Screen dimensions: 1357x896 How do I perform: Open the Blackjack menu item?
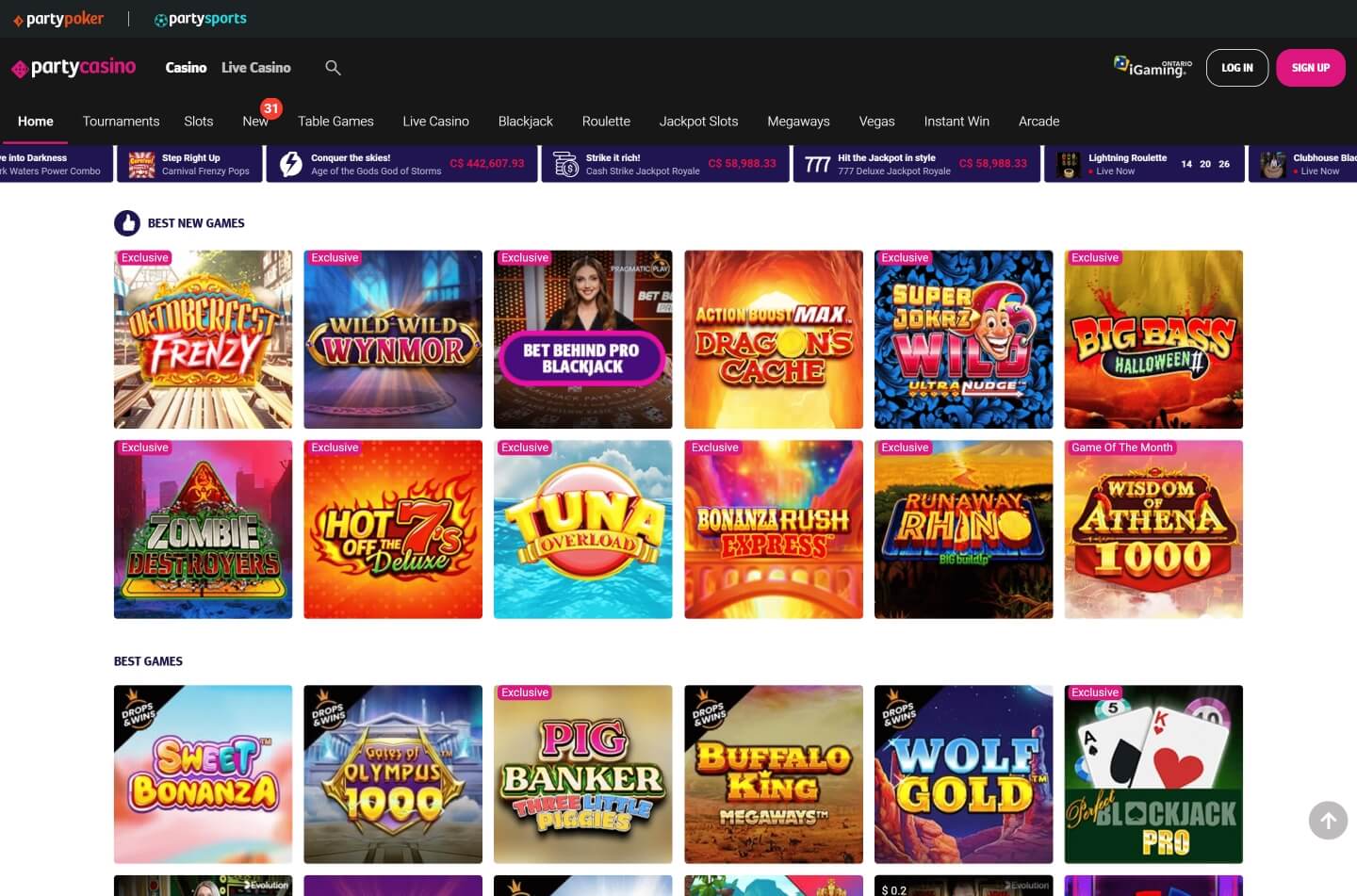coord(525,122)
